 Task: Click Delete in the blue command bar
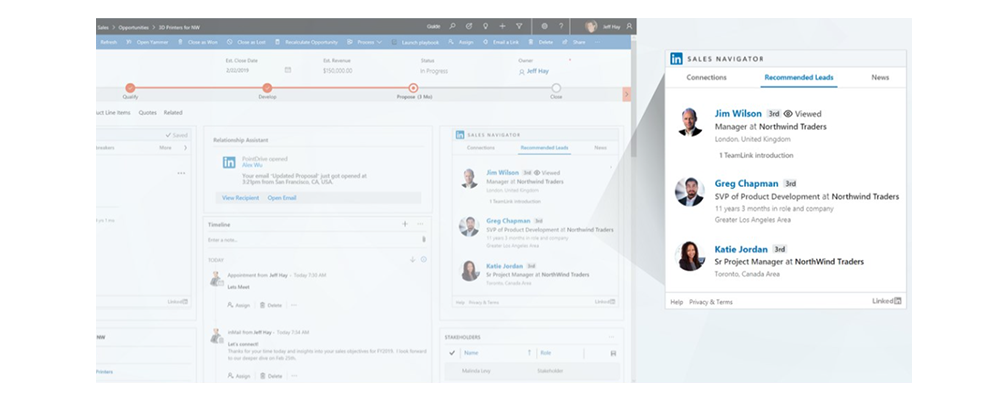click(x=541, y=42)
